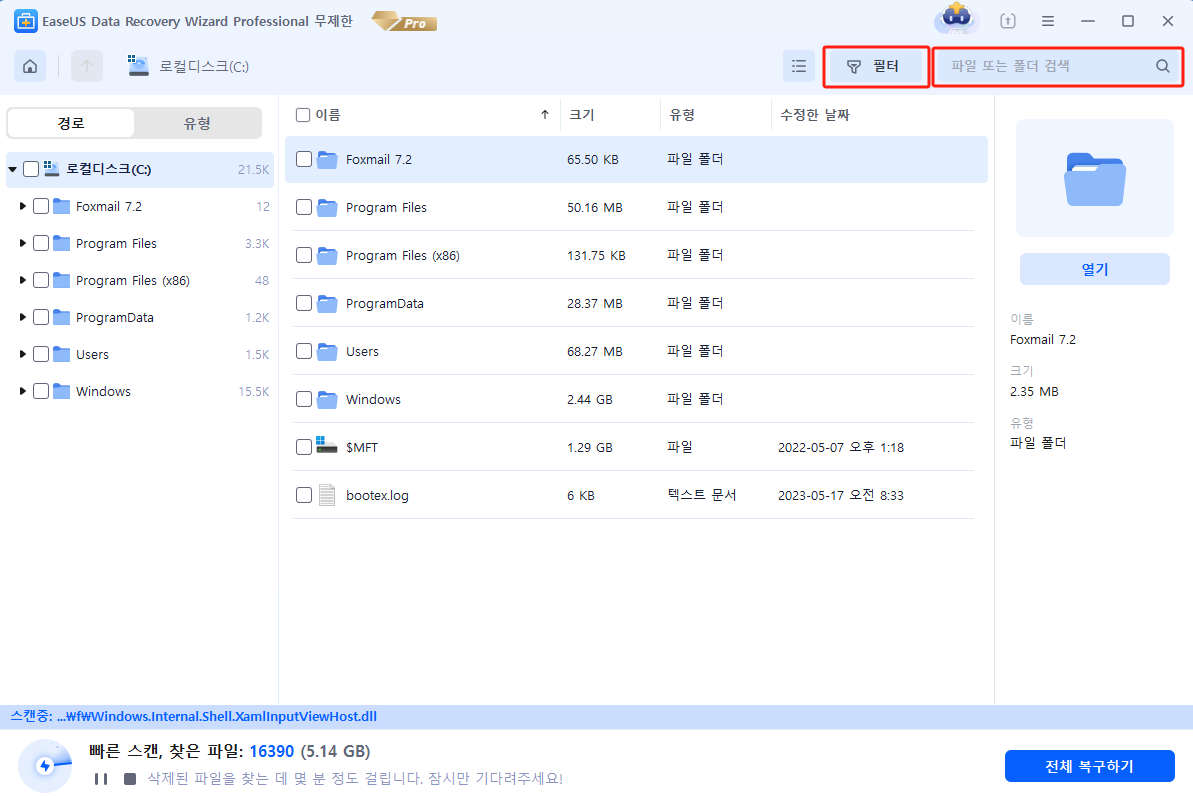
Task: Sort by the 크기 (size) column header
Action: point(582,115)
